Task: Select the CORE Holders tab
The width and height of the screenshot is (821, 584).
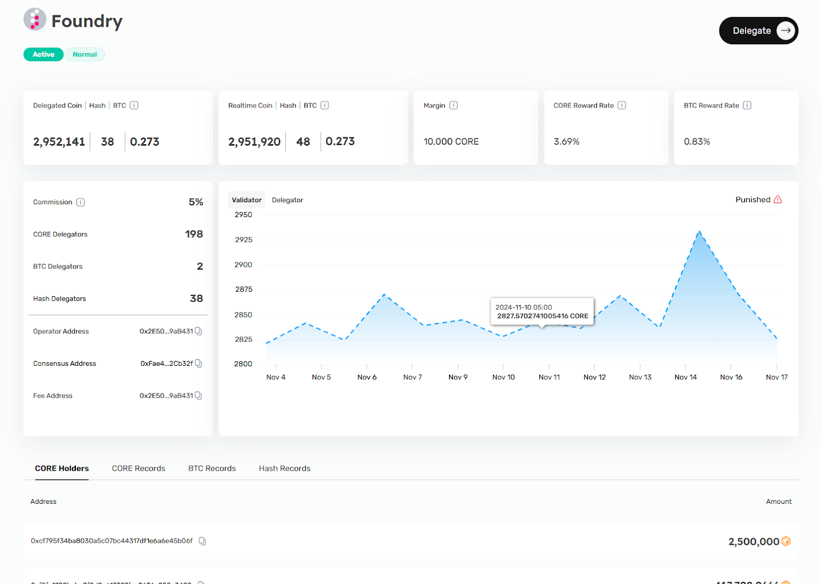Action: 62,468
